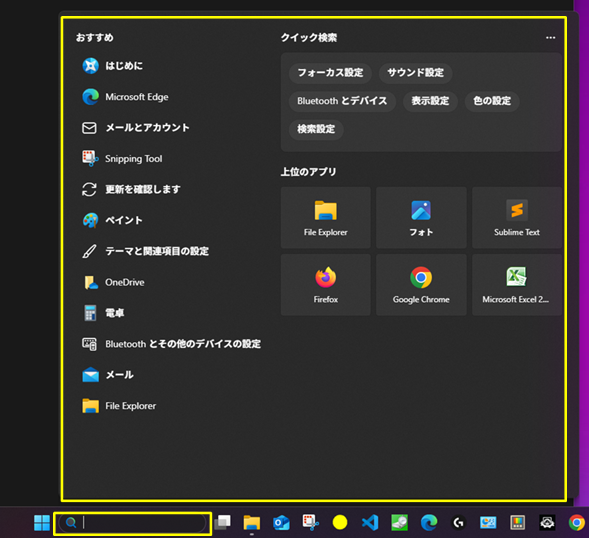Open the Control Panel taskbar icon
The width and height of the screenshot is (589, 538).
coord(488,523)
